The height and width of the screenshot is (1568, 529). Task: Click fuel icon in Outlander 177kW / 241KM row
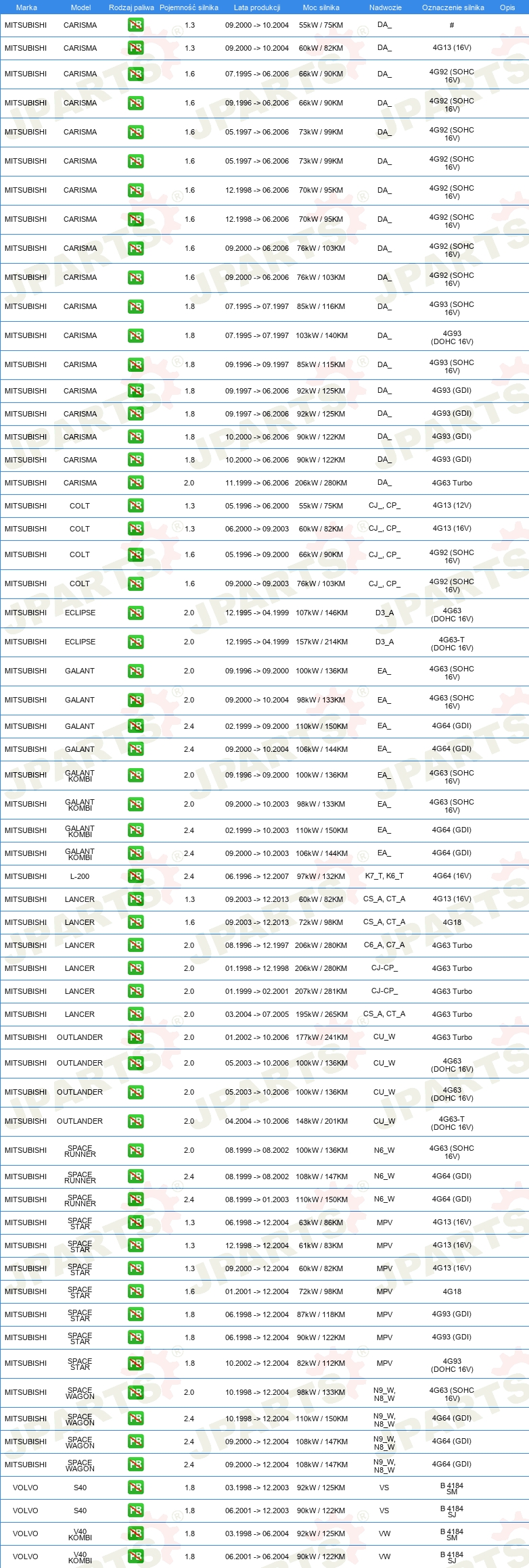pyautogui.click(x=135, y=1037)
